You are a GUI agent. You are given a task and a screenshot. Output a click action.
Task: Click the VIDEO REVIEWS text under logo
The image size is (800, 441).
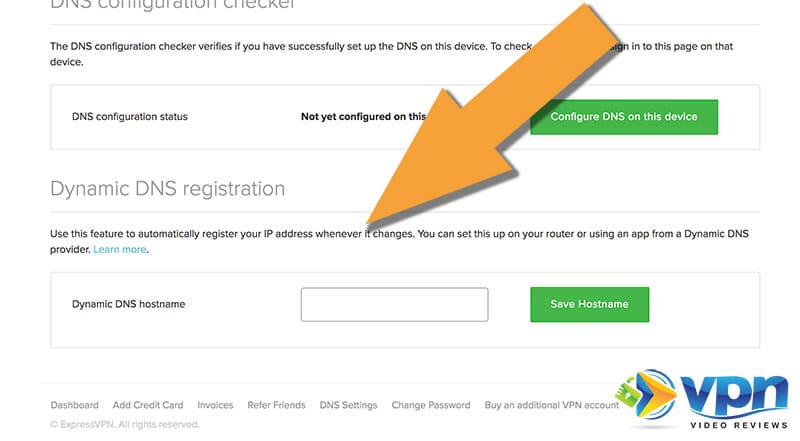tap(739, 425)
